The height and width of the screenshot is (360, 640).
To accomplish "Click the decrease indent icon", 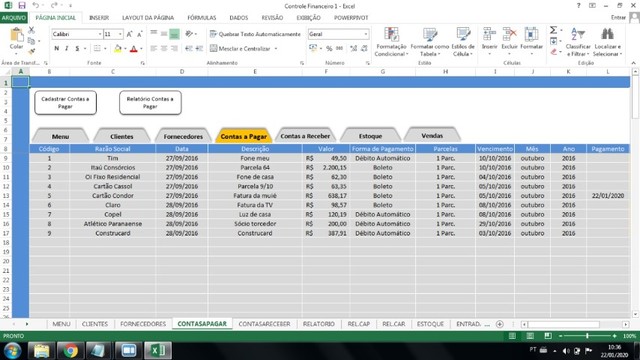I will coord(189,49).
